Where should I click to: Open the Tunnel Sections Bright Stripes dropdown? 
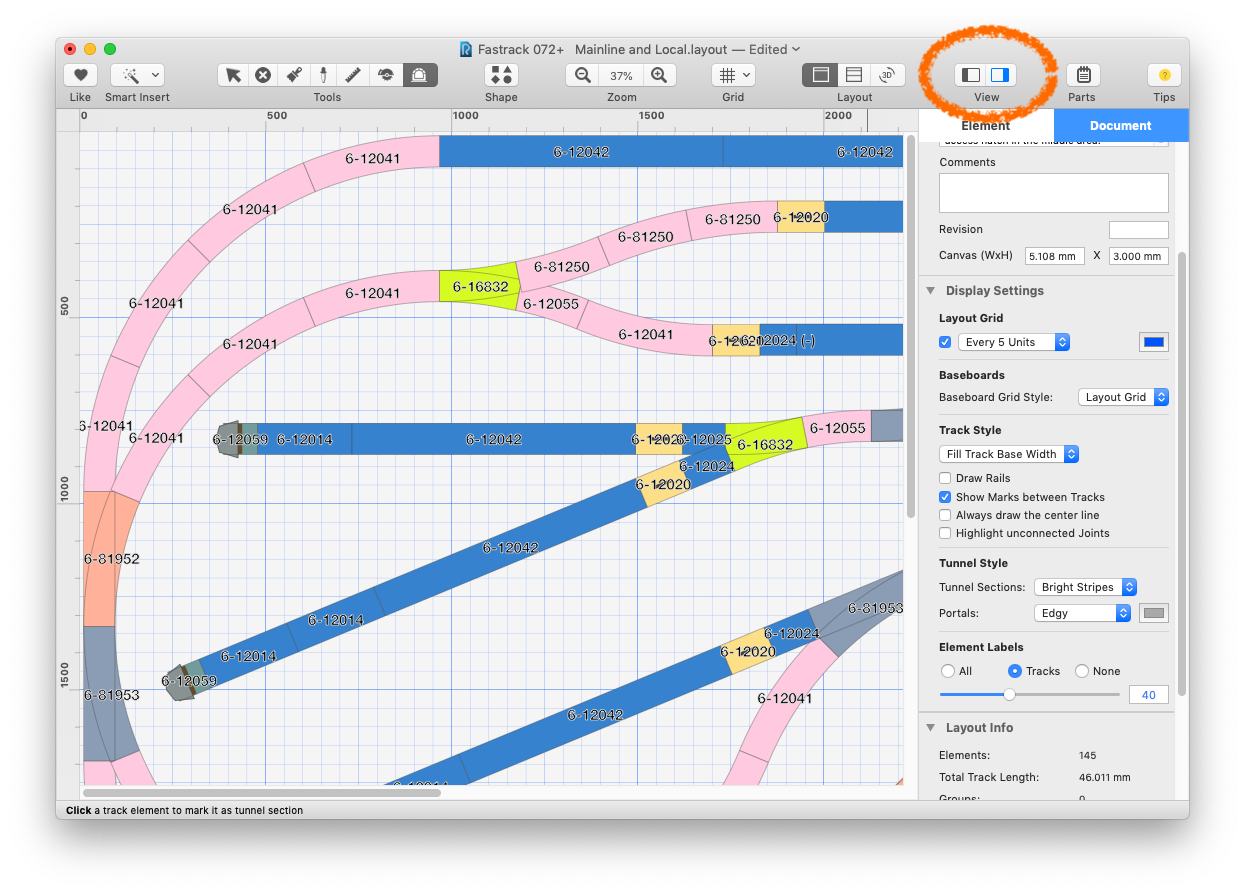click(x=1085, y=587)
